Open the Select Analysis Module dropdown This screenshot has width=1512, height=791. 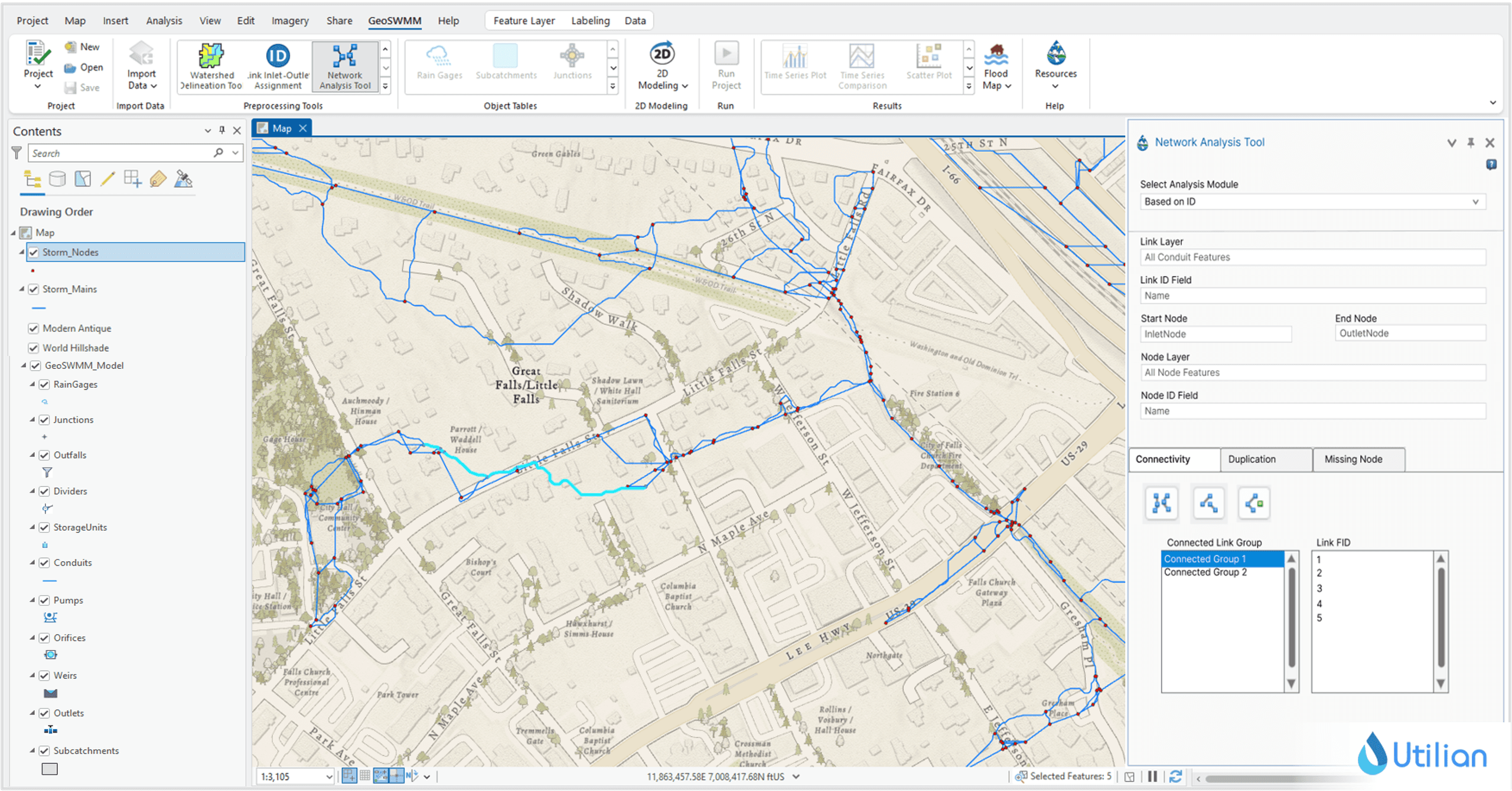pos(1313,201)
